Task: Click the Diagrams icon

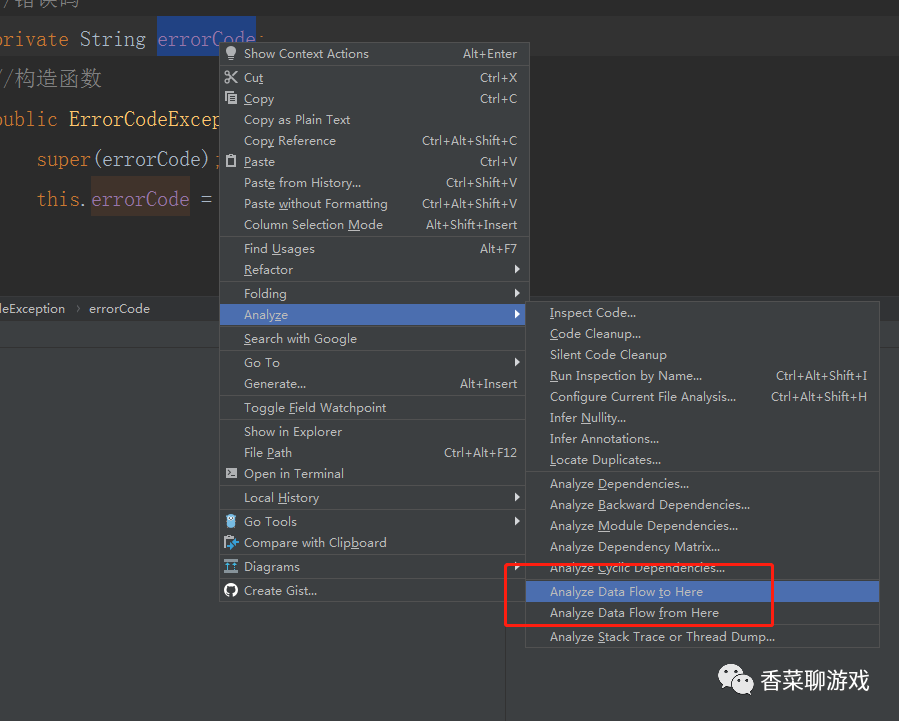Action: tap(231, 566)
